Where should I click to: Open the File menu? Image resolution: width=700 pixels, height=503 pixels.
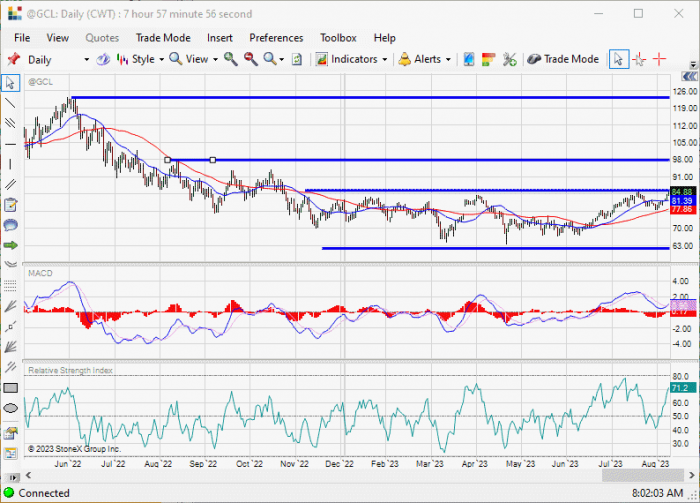point(22,38)
